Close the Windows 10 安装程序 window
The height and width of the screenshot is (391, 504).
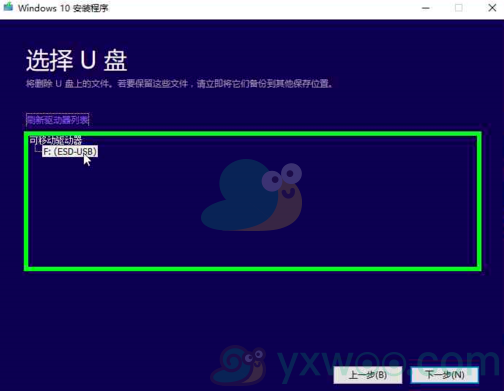coord(492,8)
